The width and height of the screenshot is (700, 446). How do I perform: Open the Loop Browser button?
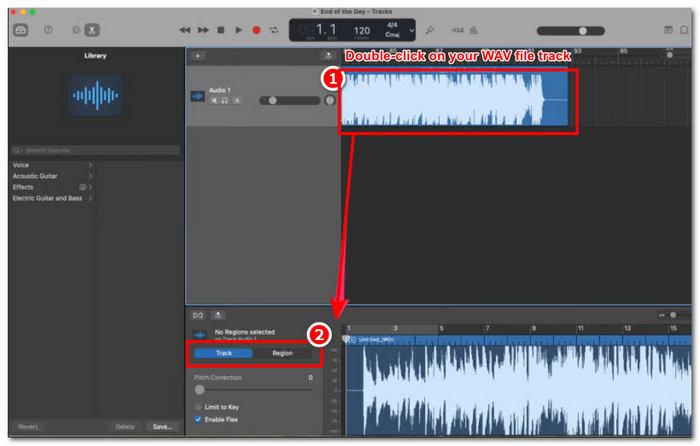(684, 30)
